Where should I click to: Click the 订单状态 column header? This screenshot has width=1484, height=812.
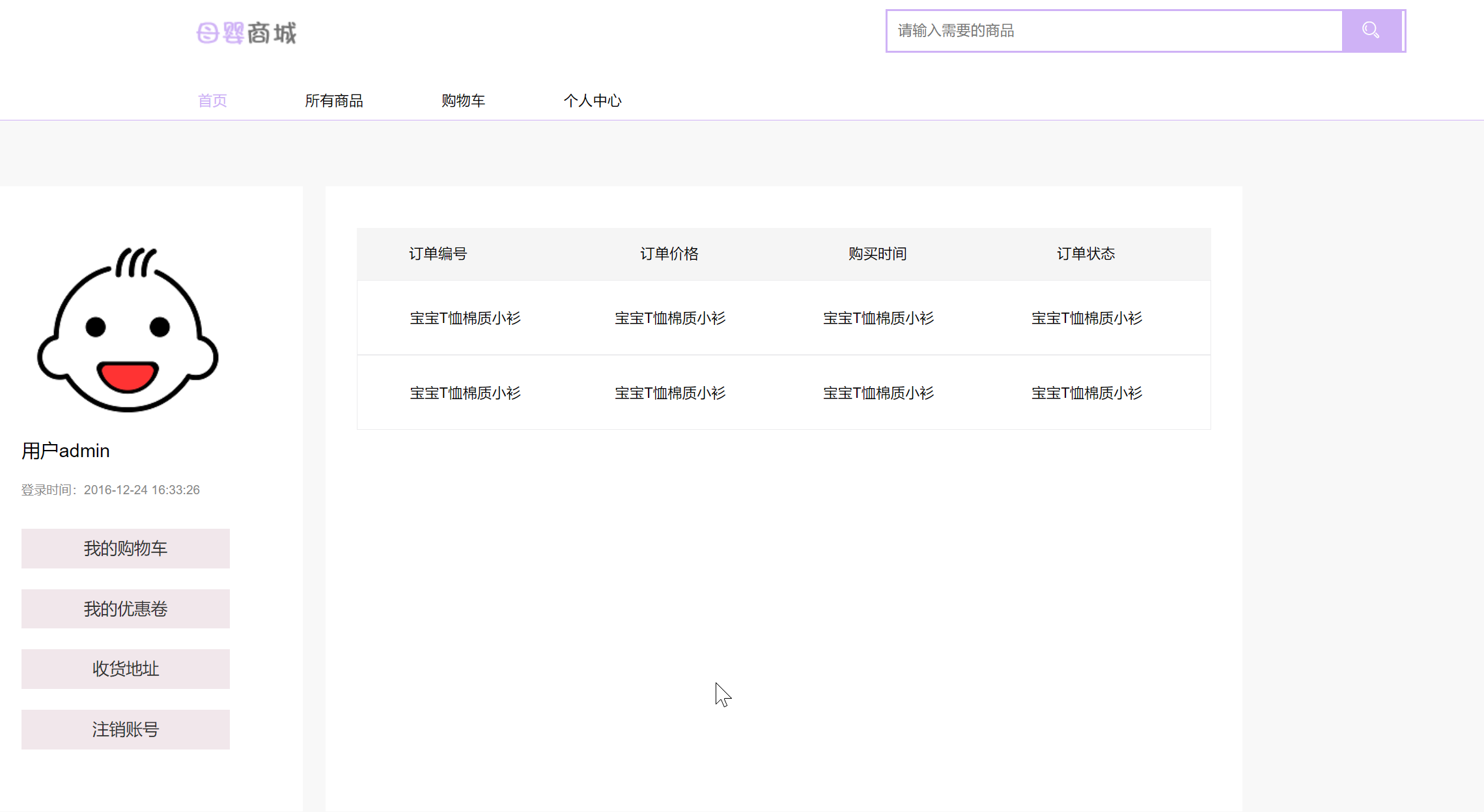[1085, 254]
